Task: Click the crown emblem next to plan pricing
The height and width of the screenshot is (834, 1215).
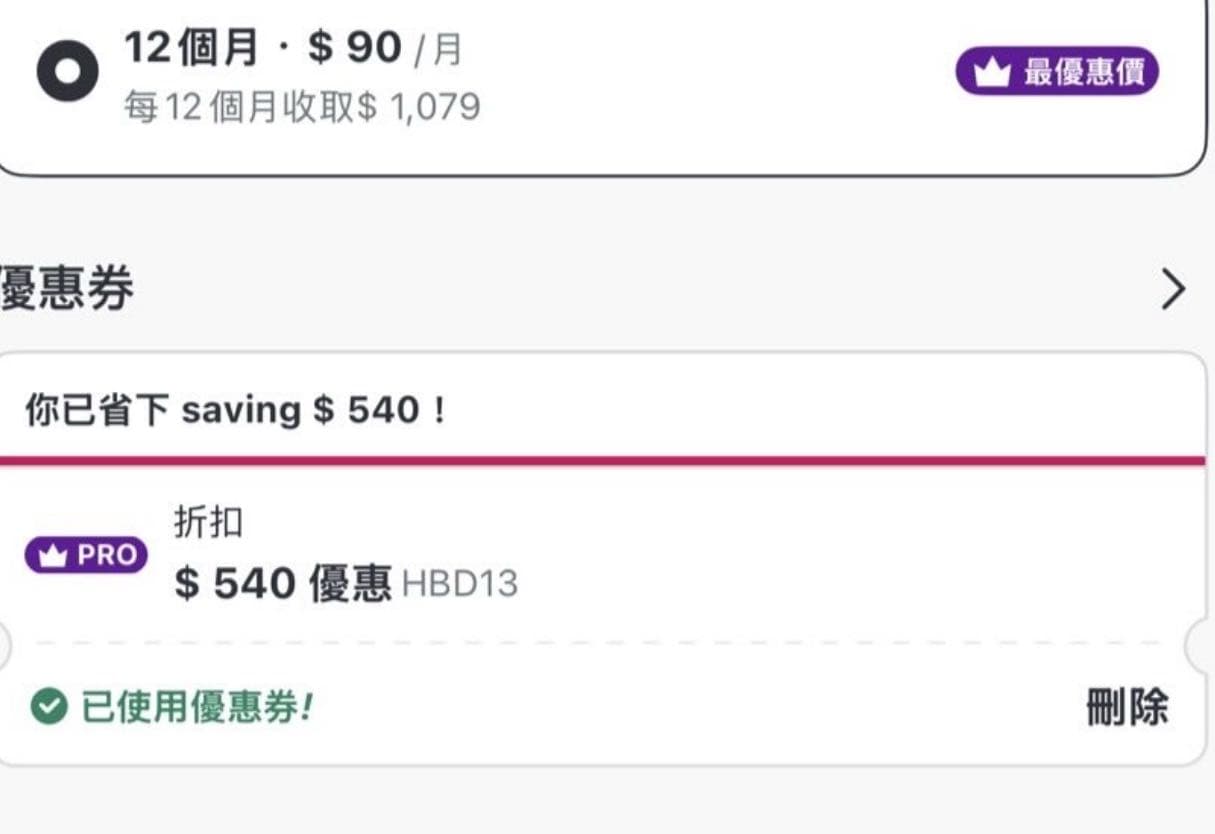Action: (x=990, y=70)
